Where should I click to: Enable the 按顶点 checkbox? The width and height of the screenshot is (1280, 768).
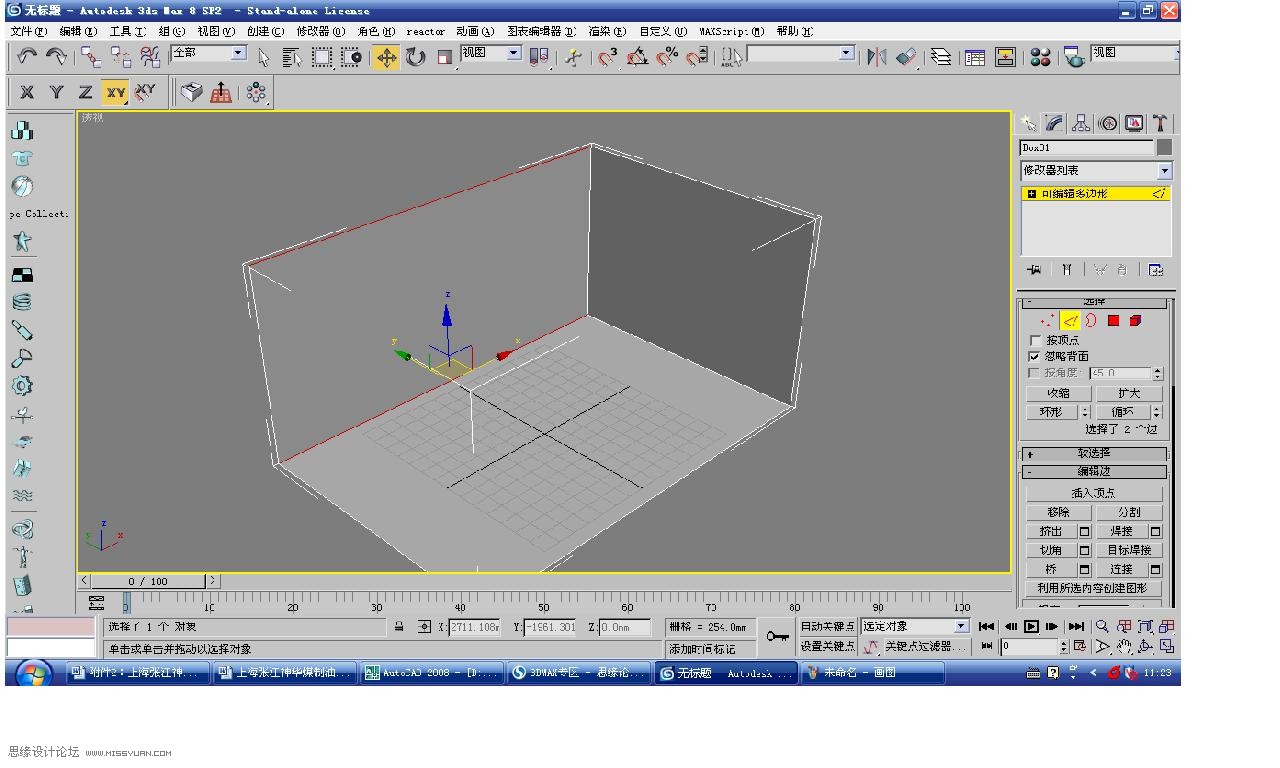coord(1035,341)
